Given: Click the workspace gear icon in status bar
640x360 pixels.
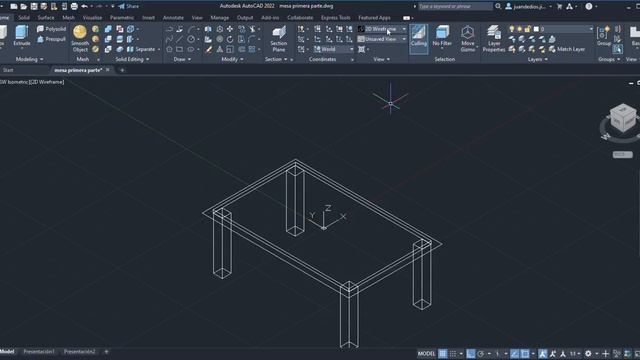Looking at the screenshot, I should click(x=588, y=353).
